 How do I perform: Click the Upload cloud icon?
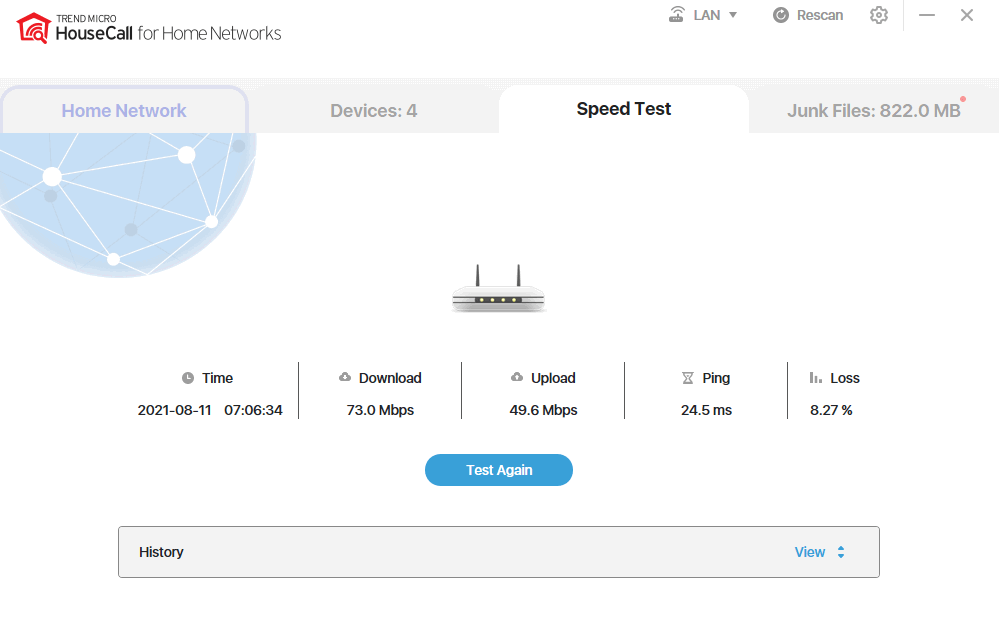517,378
